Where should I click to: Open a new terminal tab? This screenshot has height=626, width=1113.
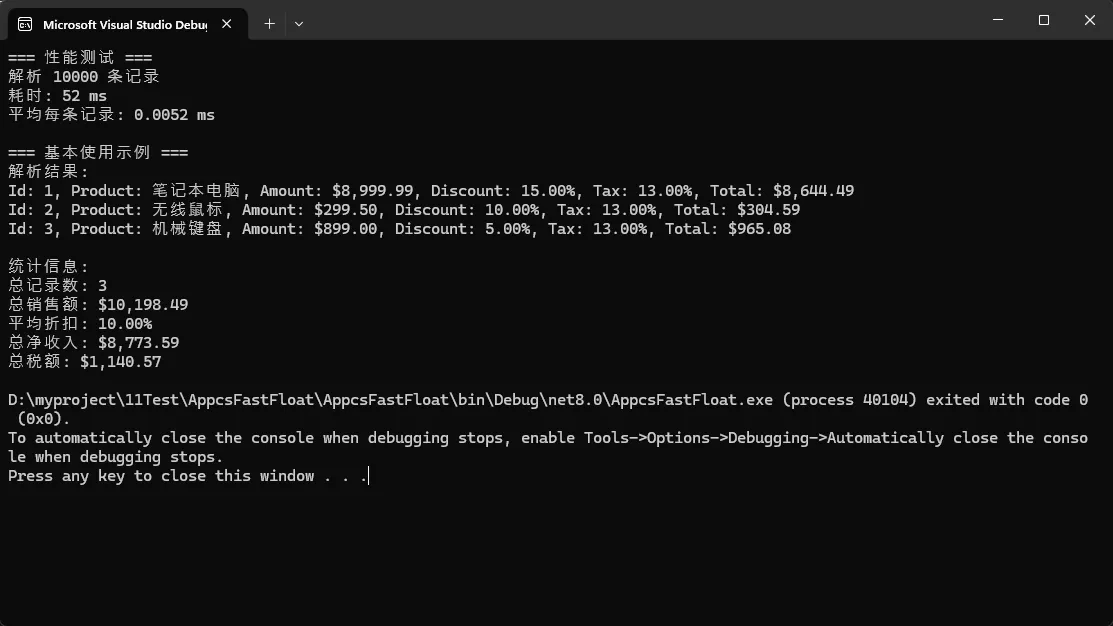point(269,23)
